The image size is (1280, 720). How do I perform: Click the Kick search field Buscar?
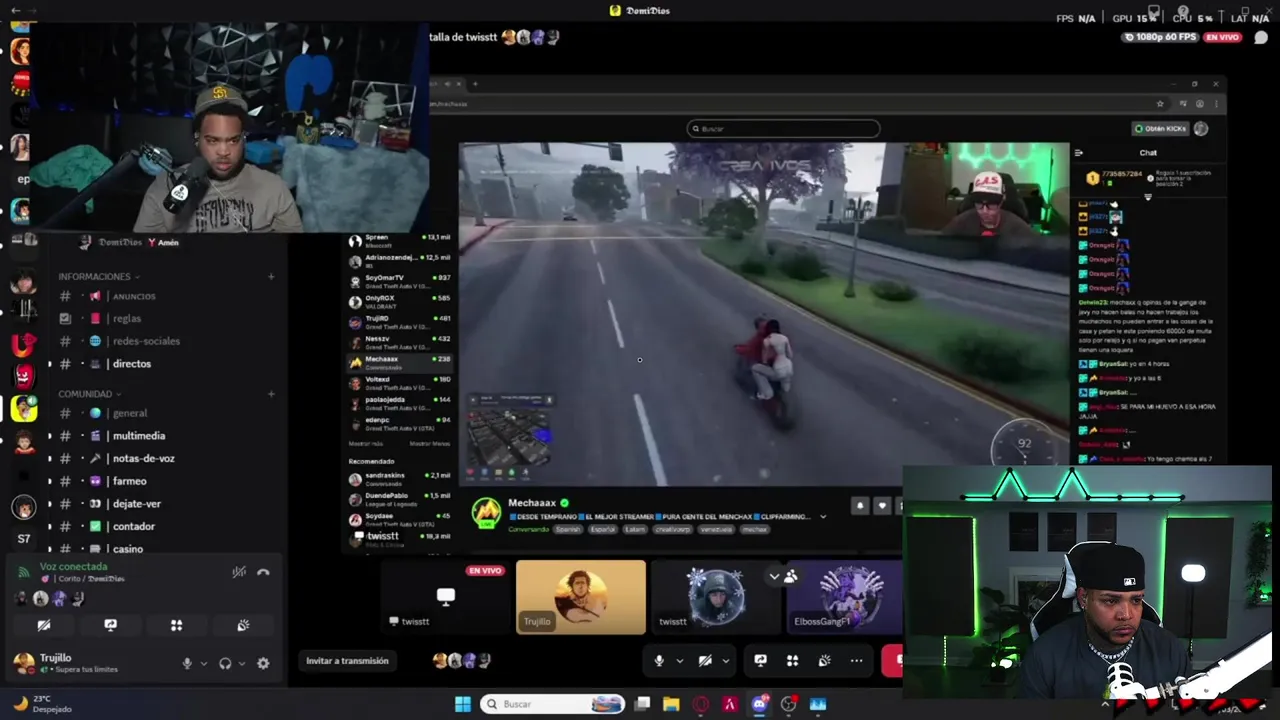(783, 128)
